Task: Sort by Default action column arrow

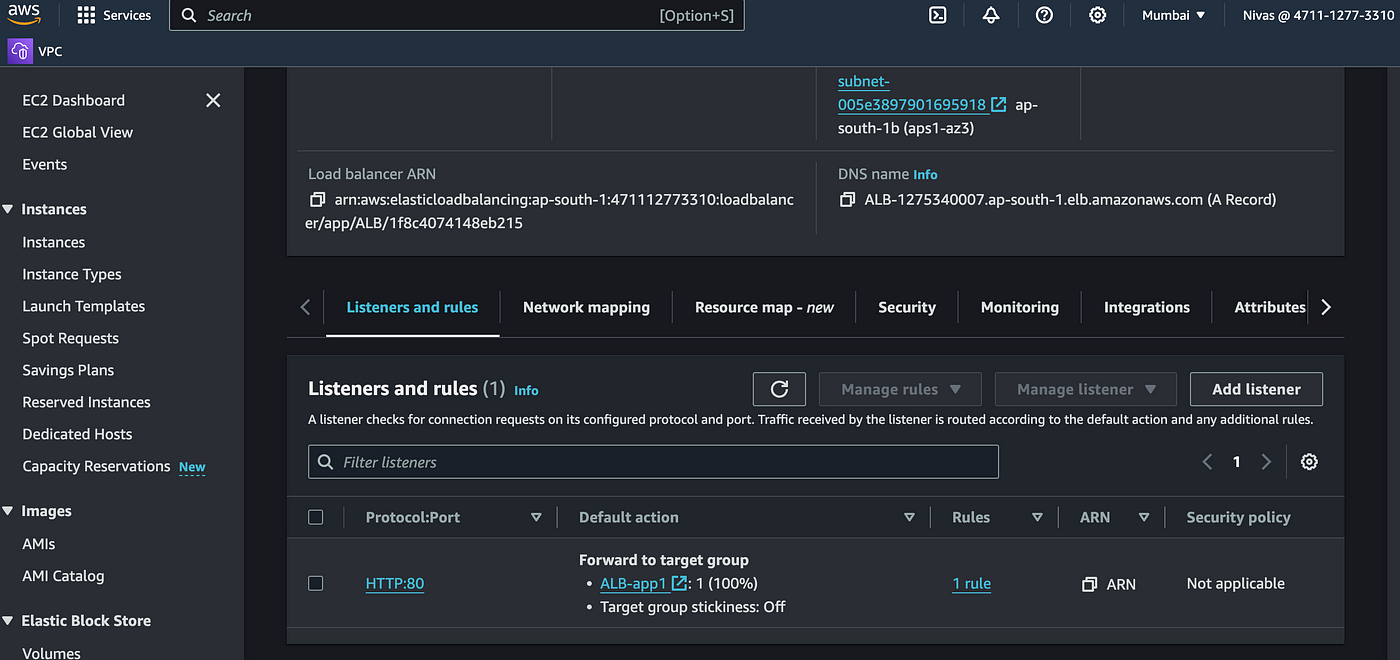Action: (x=909, y=517)
